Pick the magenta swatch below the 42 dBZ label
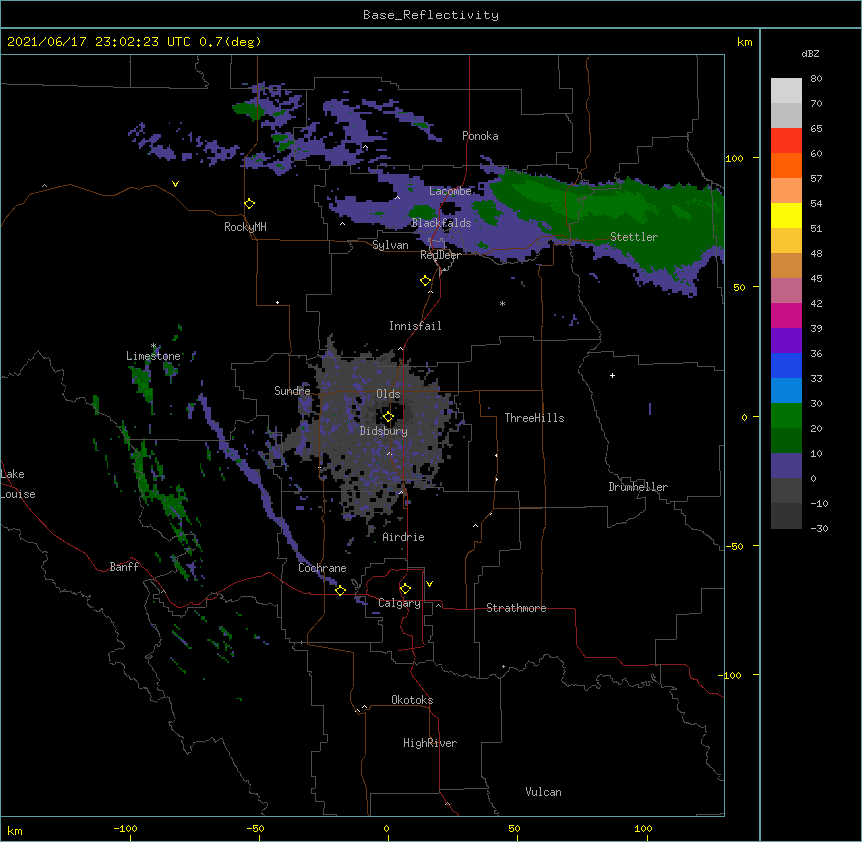Image resolution: width=862 pixels, height=842 pixels. coord(786,315)
